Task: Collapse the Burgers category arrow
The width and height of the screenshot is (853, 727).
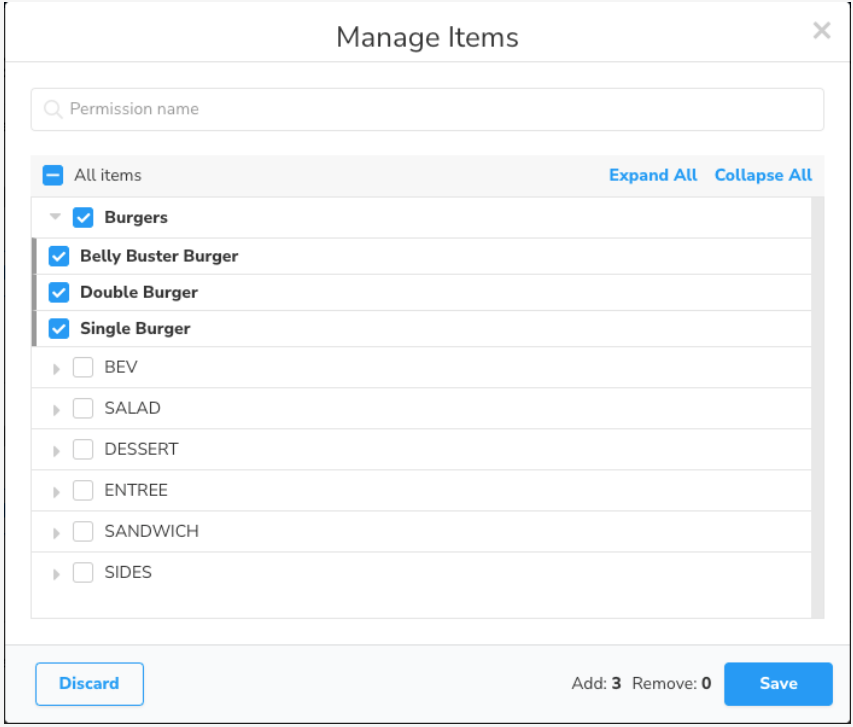Action: (56, 217)
